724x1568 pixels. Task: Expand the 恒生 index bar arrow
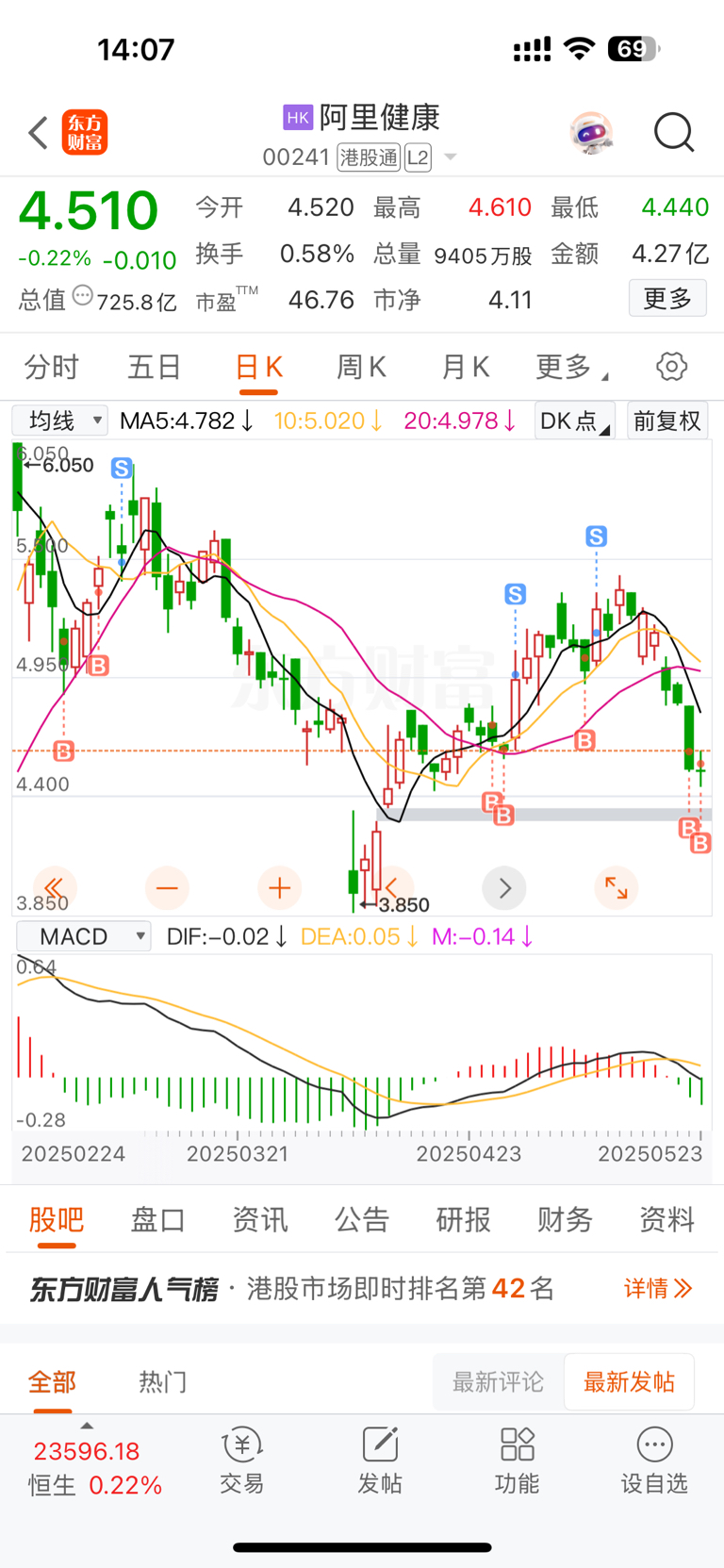pos(87,1426)
